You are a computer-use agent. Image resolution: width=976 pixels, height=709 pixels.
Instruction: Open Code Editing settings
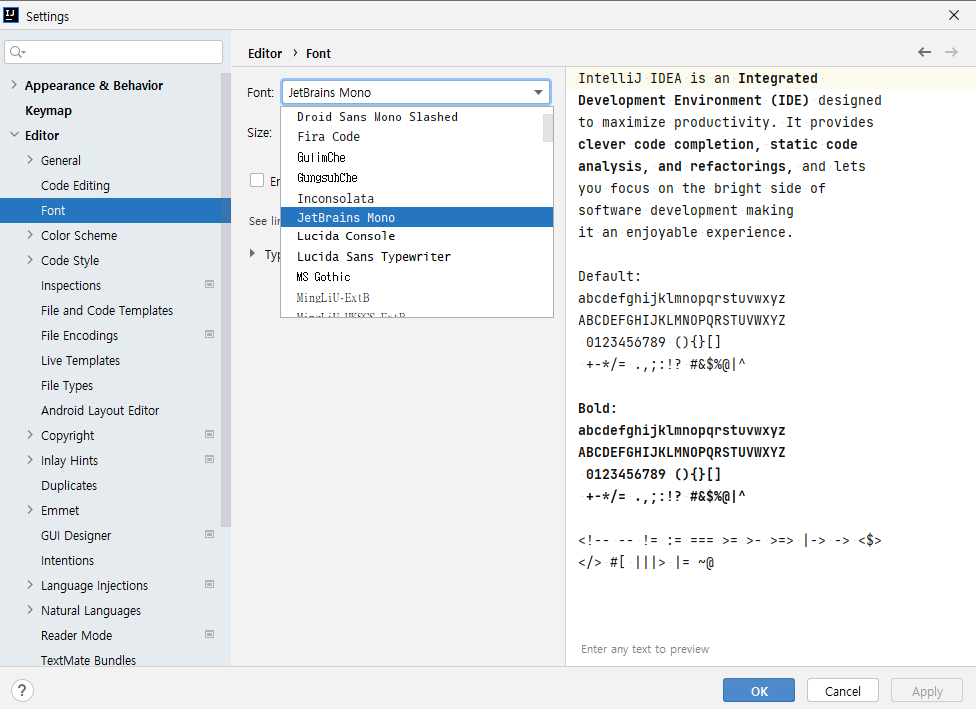click(x=75, y=185)
